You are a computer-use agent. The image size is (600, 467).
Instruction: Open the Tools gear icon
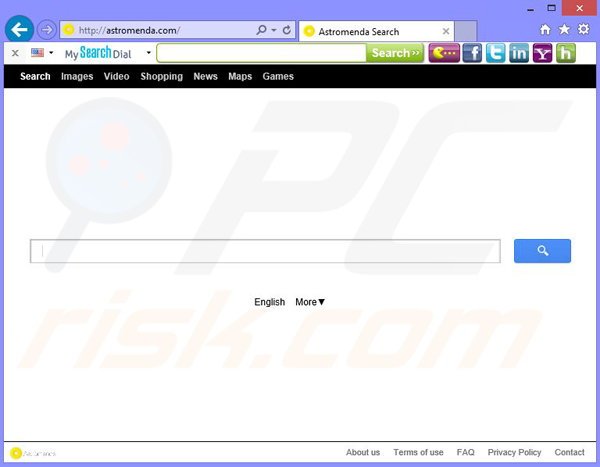(x=583, y=29)
